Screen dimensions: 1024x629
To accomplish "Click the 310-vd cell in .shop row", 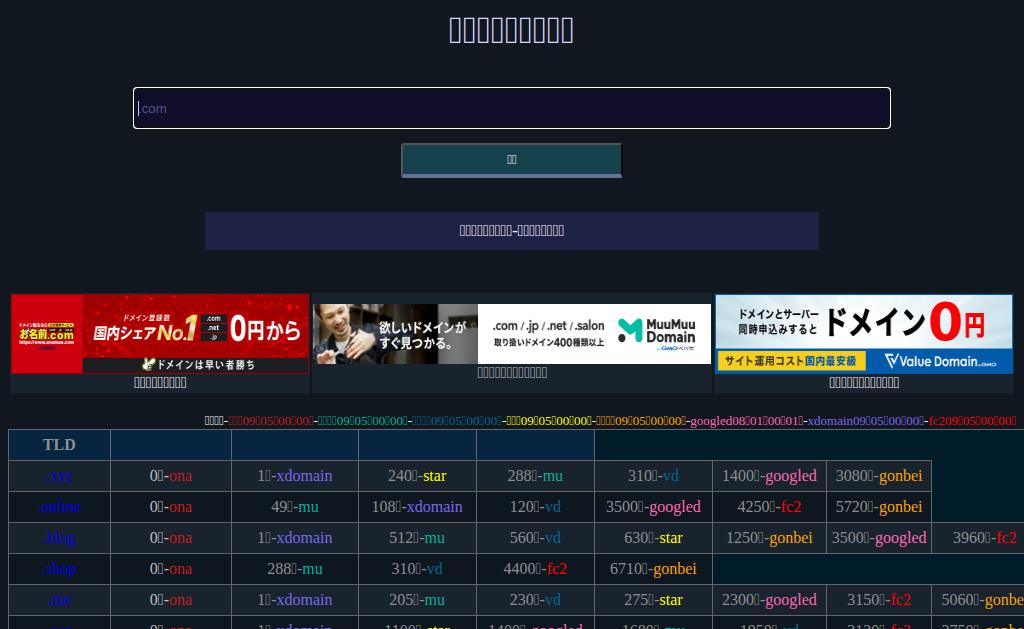I will pos(417,569).
